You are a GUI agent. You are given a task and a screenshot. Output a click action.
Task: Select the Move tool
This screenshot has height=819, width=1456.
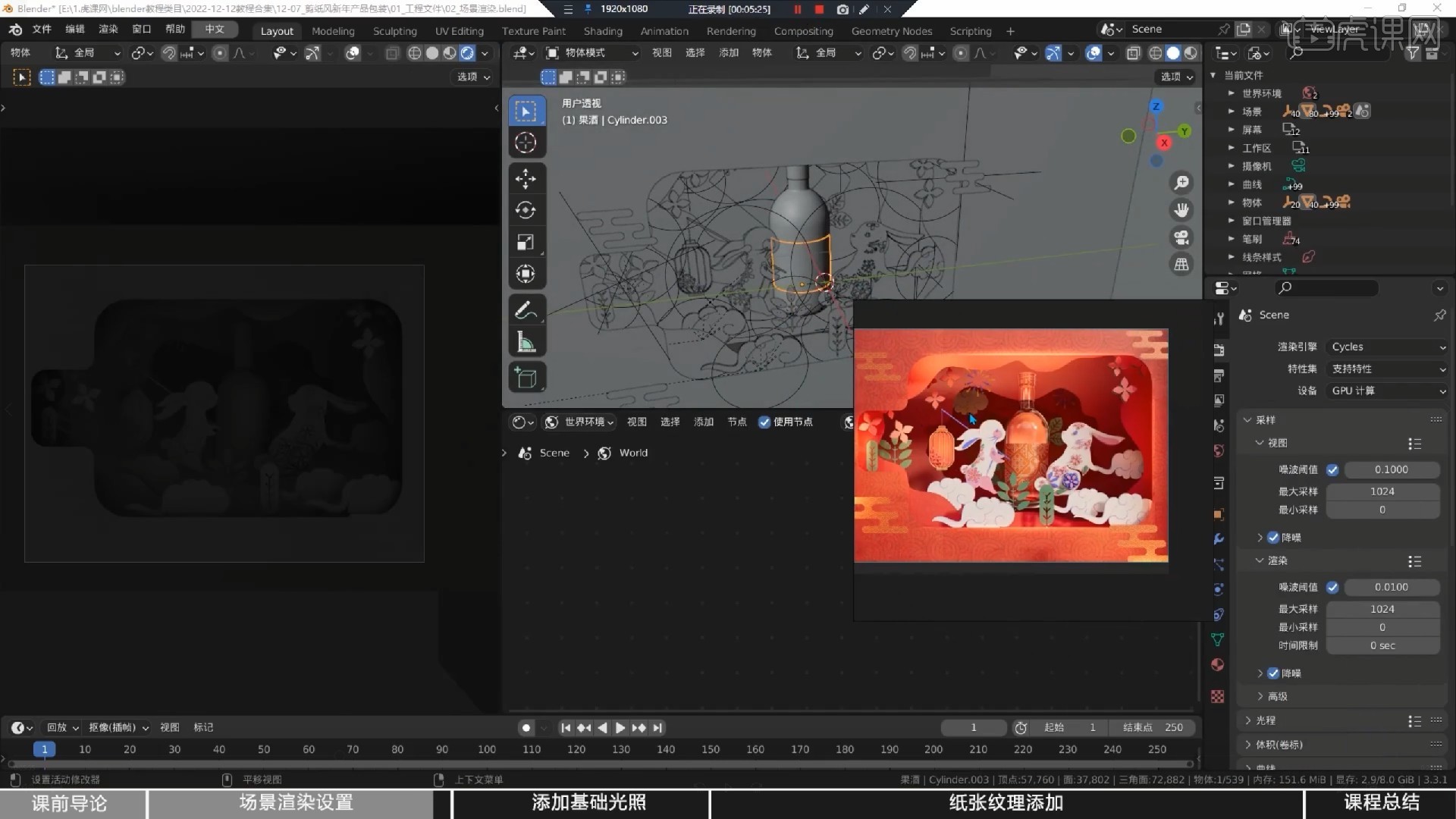tap(526, 179)
